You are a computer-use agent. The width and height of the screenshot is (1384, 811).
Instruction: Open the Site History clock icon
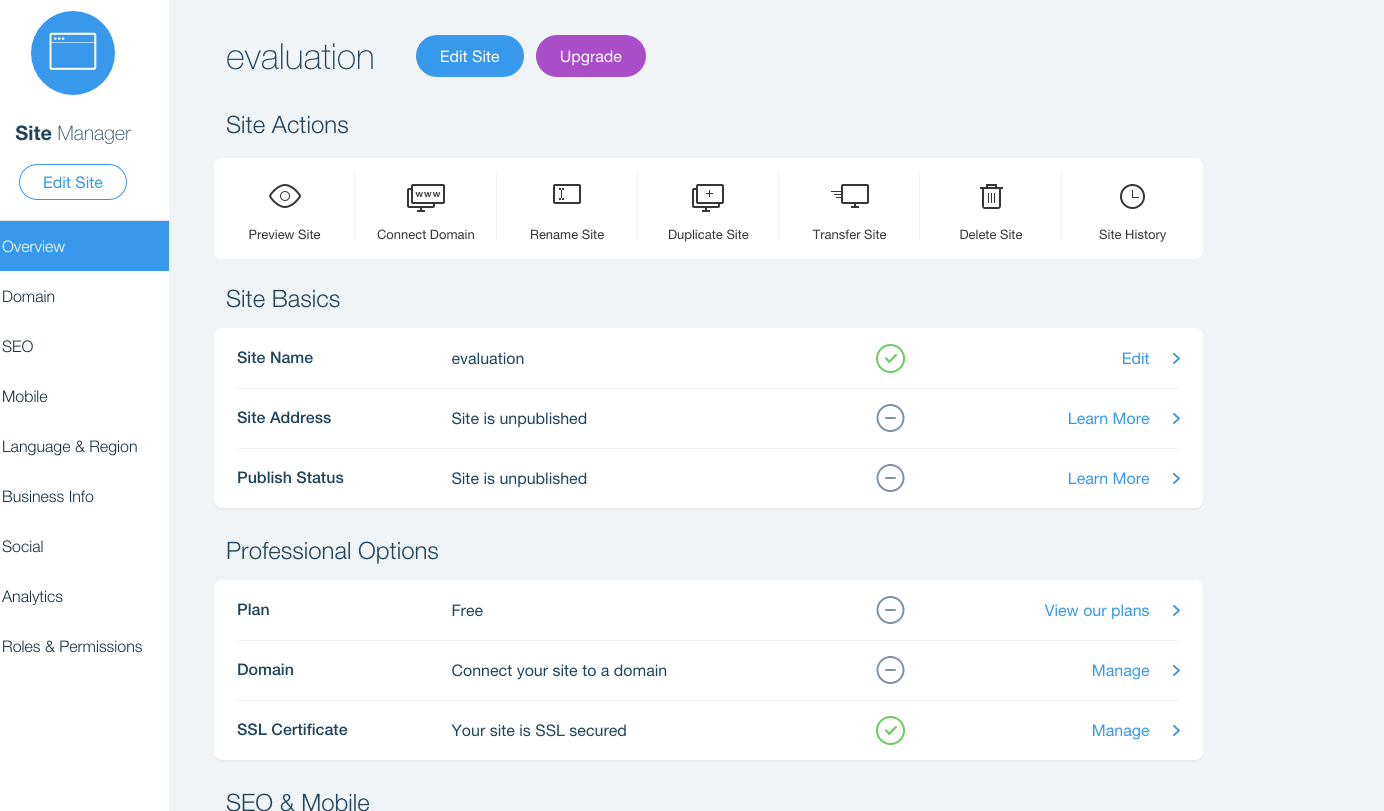coord(1132,196)
